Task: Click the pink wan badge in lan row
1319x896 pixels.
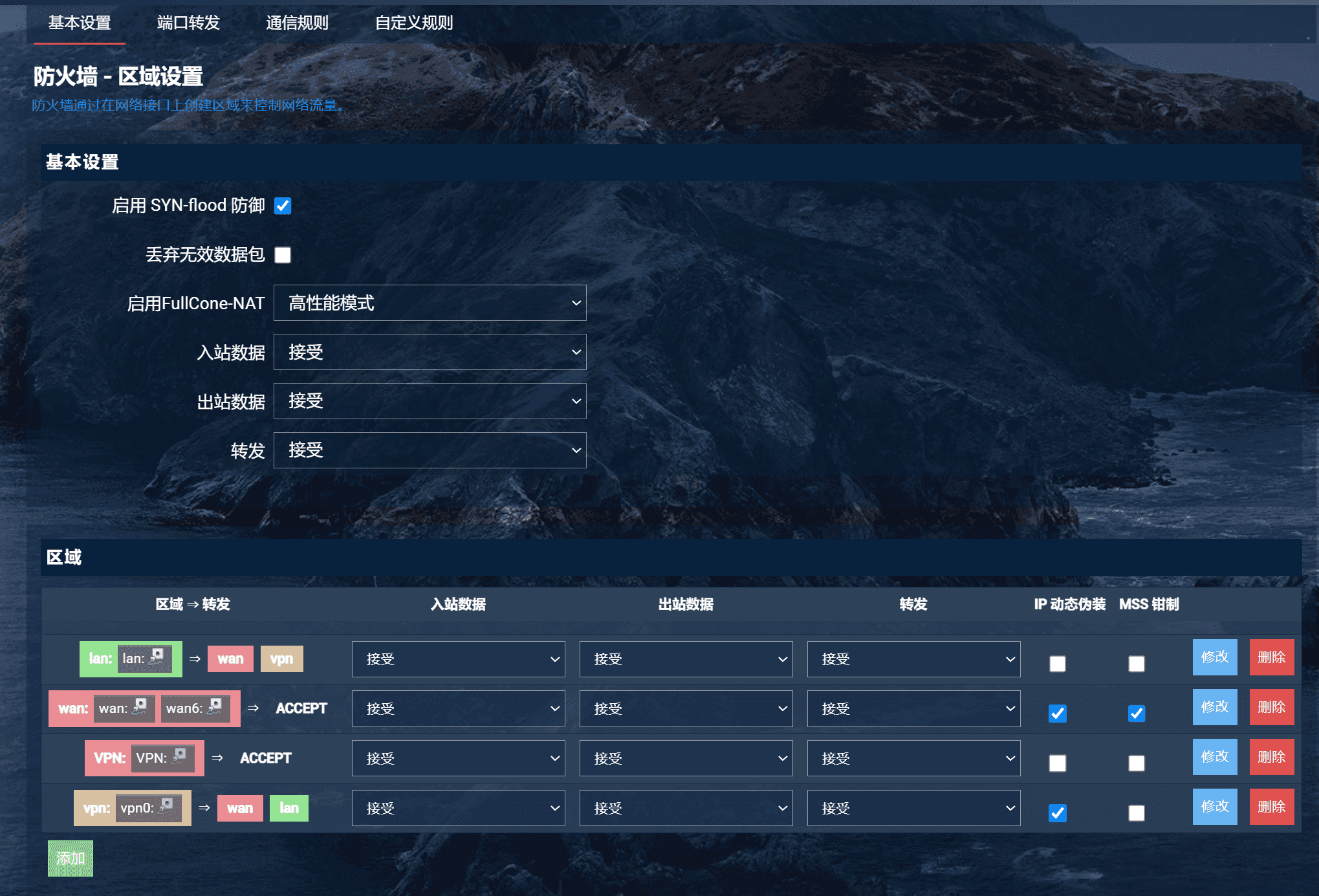Action: 230,659
